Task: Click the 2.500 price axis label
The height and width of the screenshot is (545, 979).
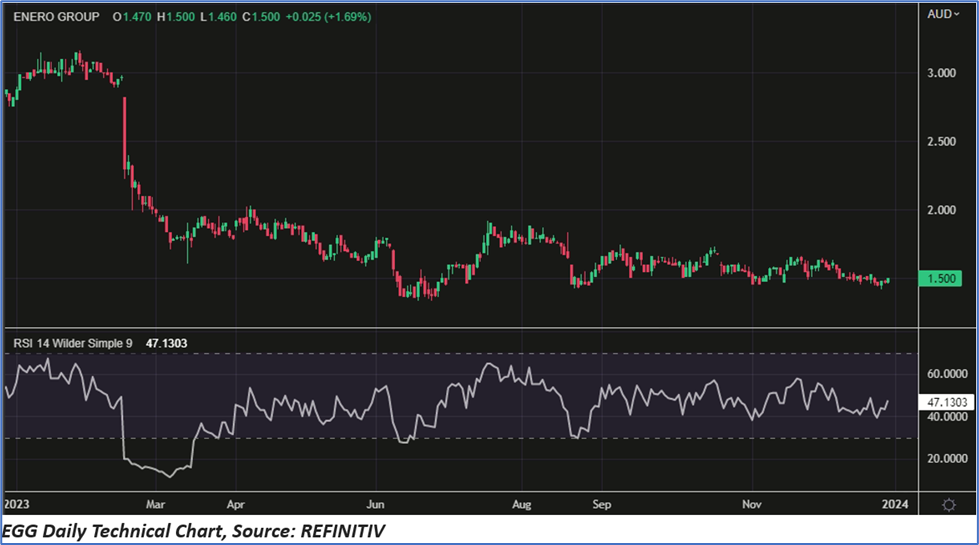Action: (941, 142)
